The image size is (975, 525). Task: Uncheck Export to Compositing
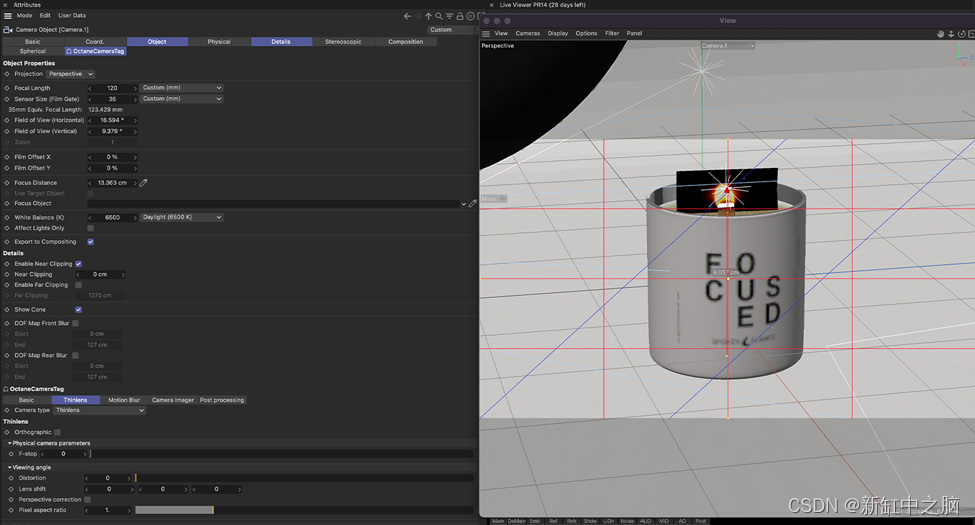tap(91, 242)
